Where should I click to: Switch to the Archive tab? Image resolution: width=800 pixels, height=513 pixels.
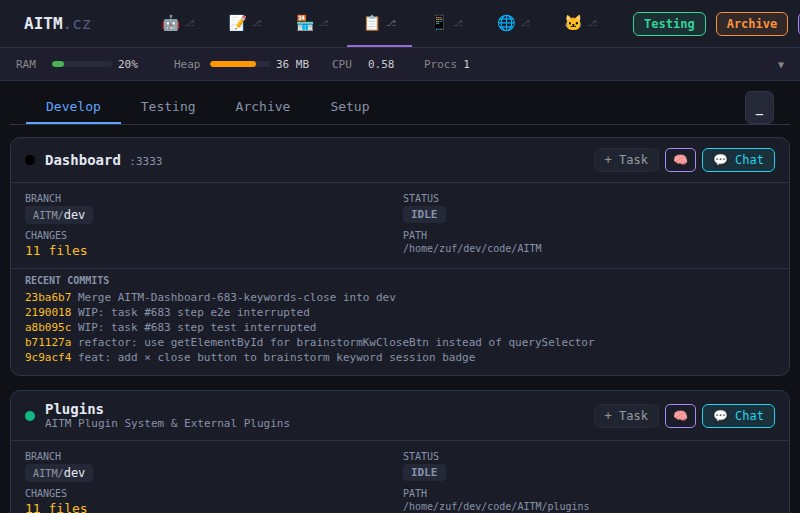tap(263, 107)
